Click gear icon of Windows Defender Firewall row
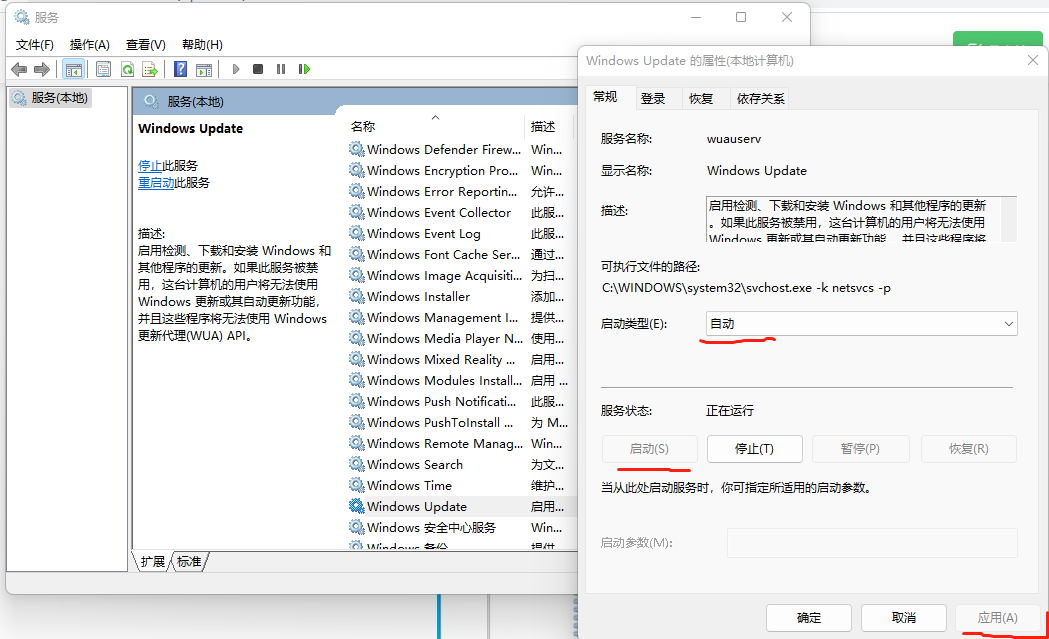 tap(357, 149)
